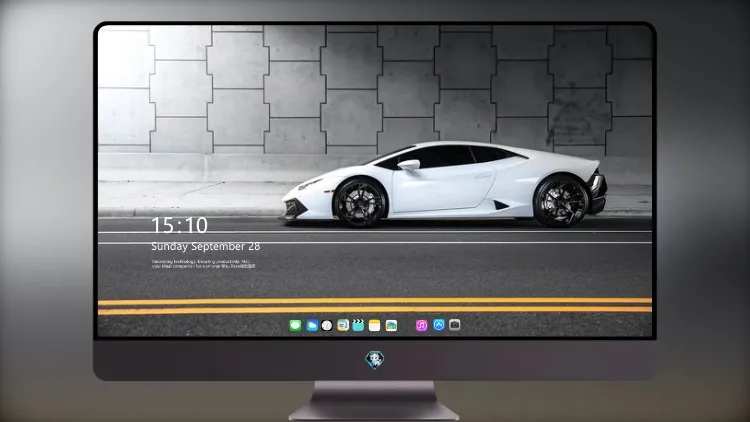
Task: Open the Photos gallery icon in dock
Action: [391, 325]
